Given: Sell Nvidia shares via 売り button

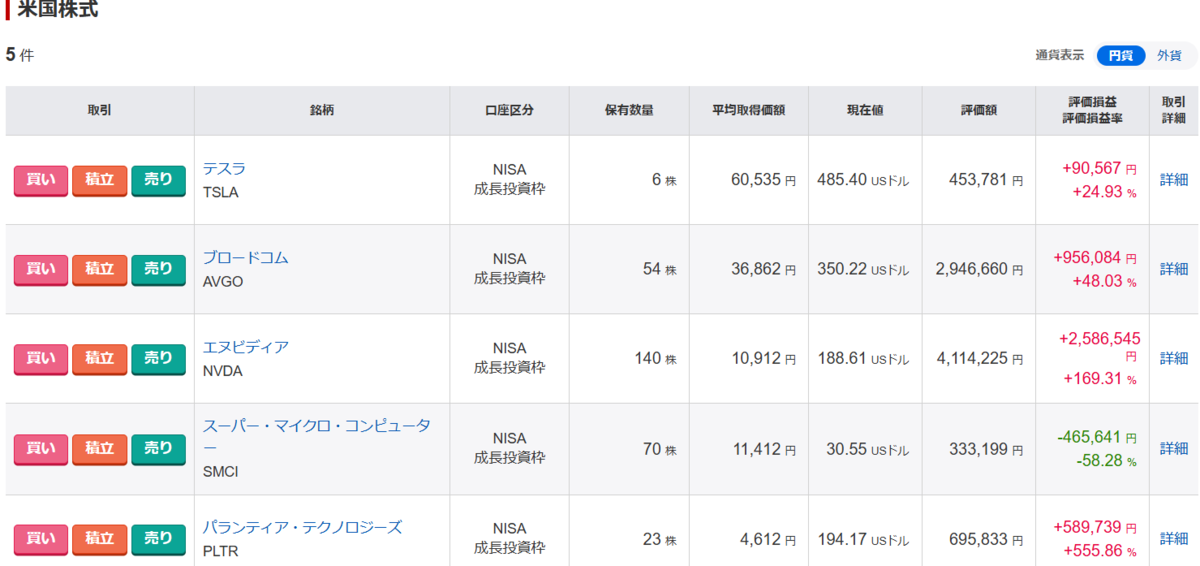Looking at the screenshot, I should coord(158,358).
